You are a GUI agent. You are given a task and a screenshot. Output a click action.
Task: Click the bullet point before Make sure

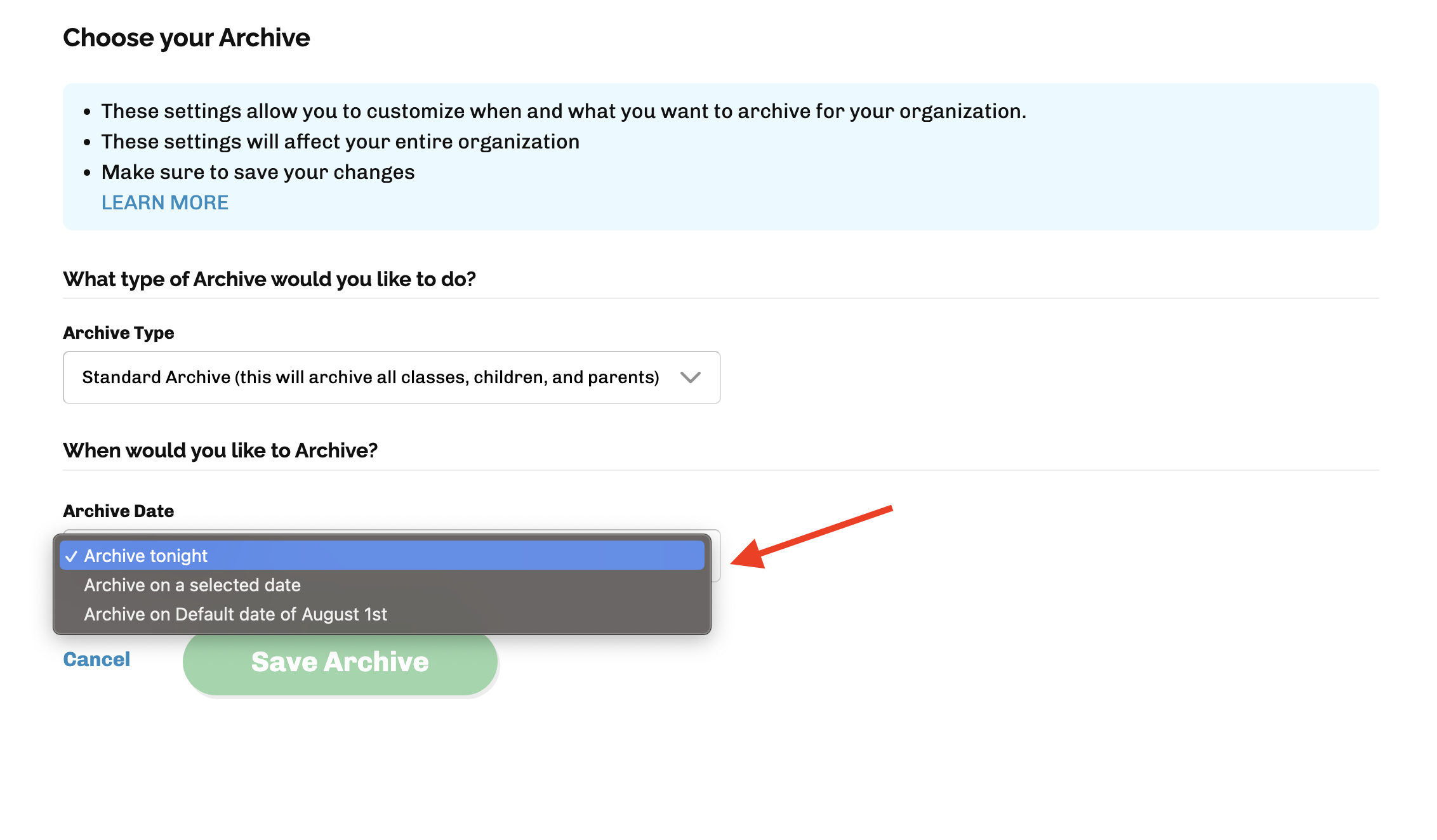point(87,173)
